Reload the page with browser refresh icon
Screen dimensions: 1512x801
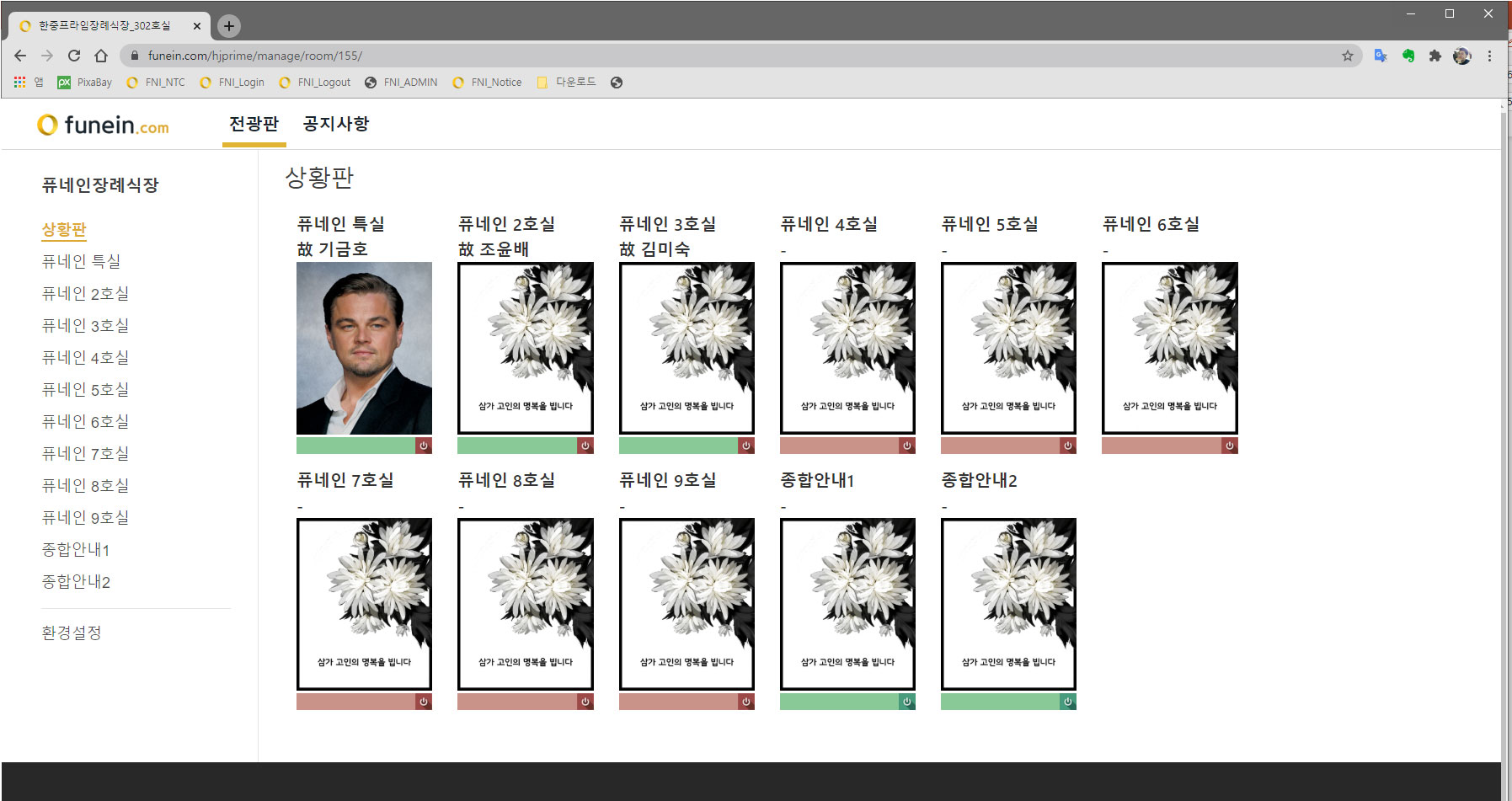74,56
